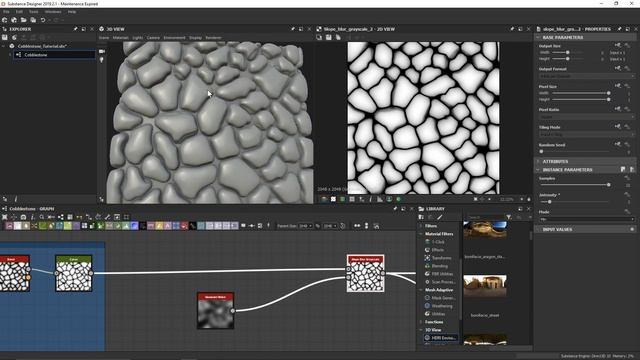The width and height of the screenshot is (640, 360).
Task: Open the 3D View Lights menu
Action: click(138, 38)
